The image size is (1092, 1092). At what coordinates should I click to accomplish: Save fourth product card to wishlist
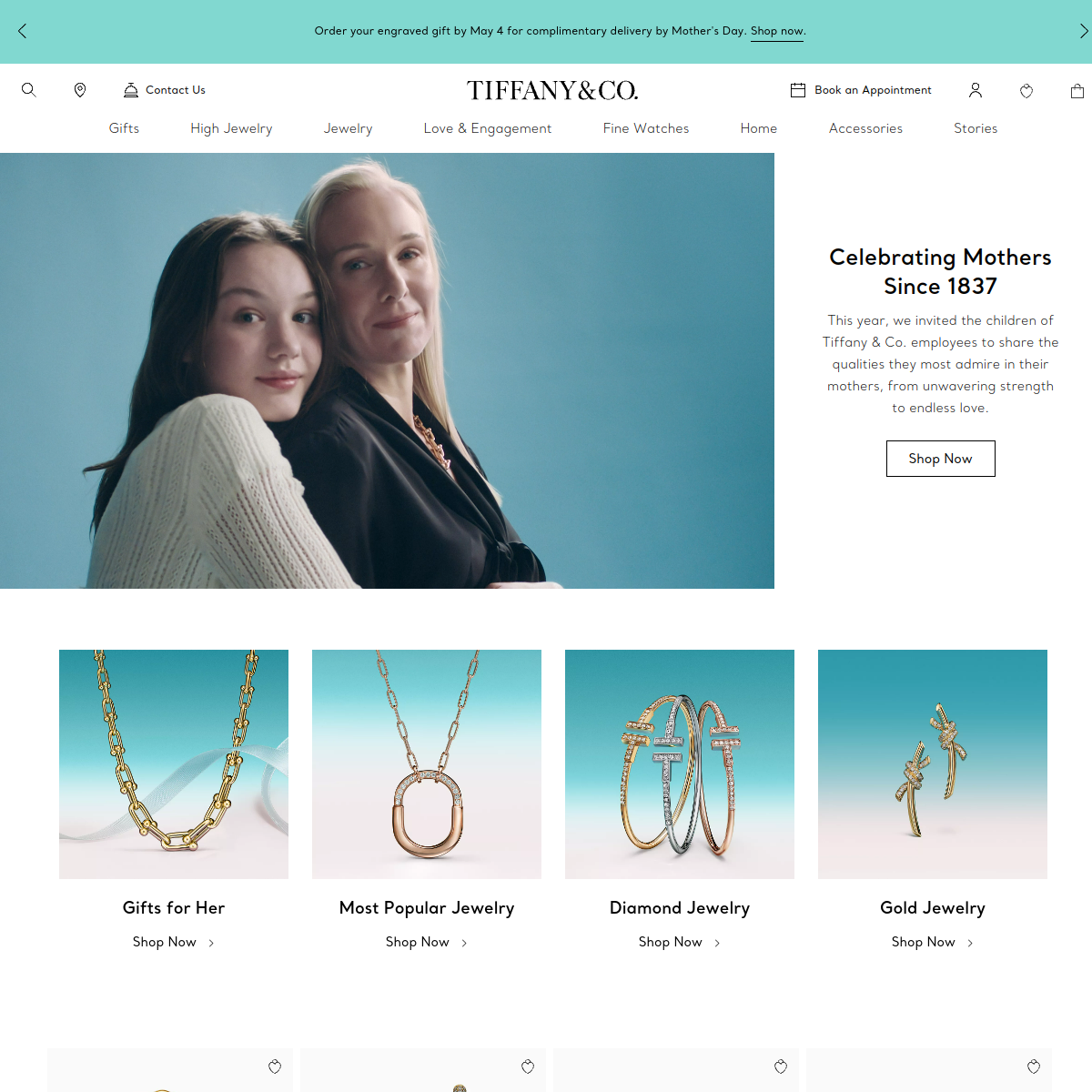[1034, 1067]
